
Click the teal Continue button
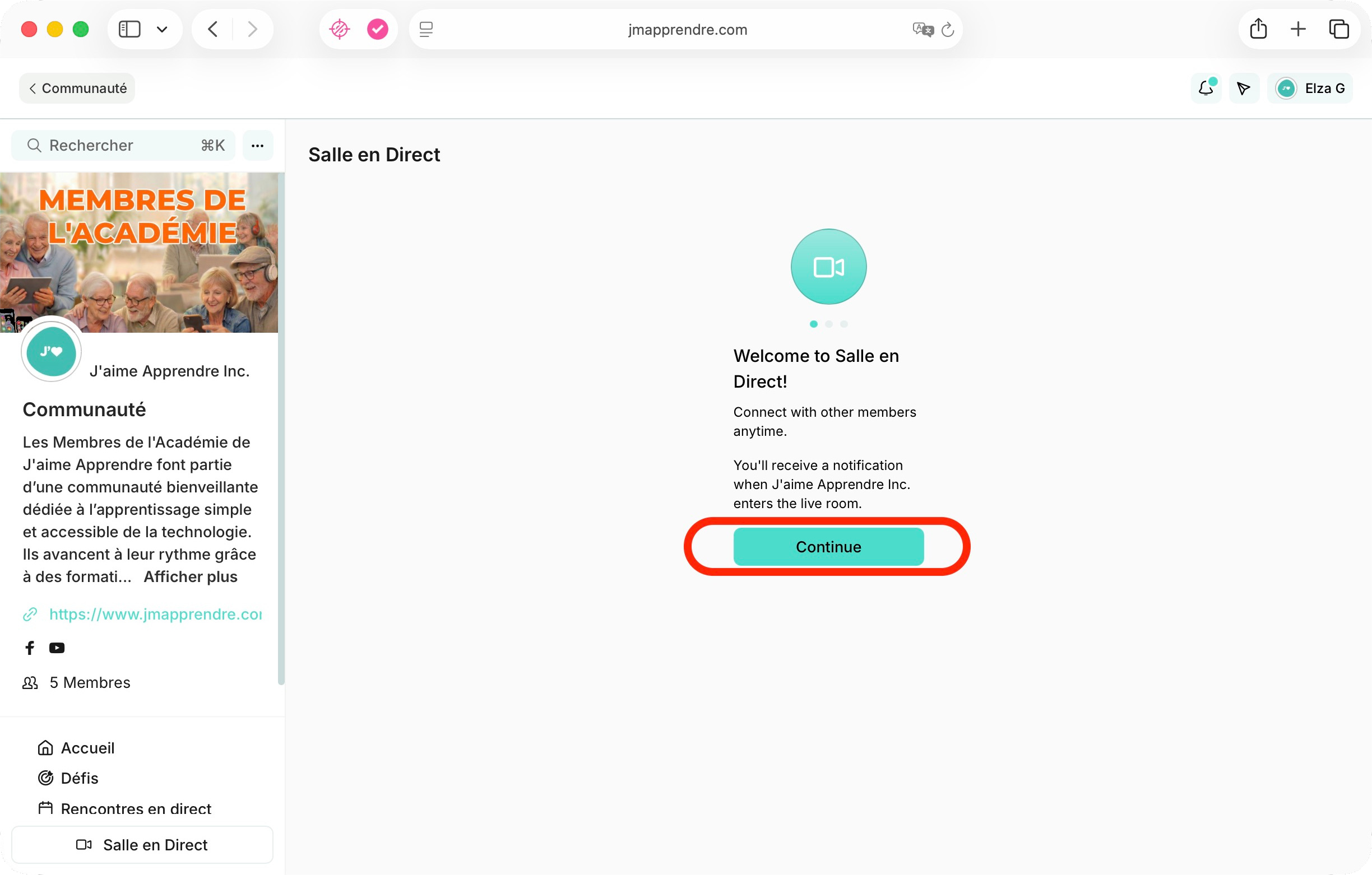(828, 546)
